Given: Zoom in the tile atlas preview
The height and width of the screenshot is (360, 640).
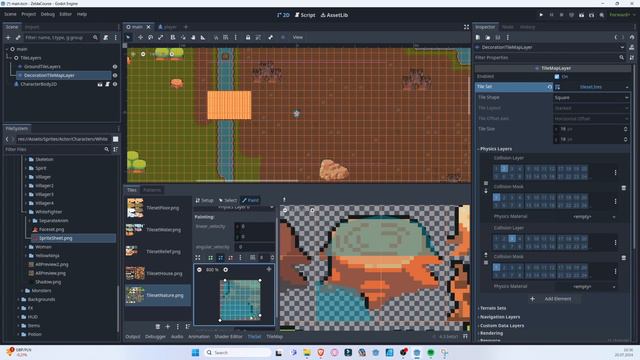Looking at the screenshot, I should (x=225, y=270).
